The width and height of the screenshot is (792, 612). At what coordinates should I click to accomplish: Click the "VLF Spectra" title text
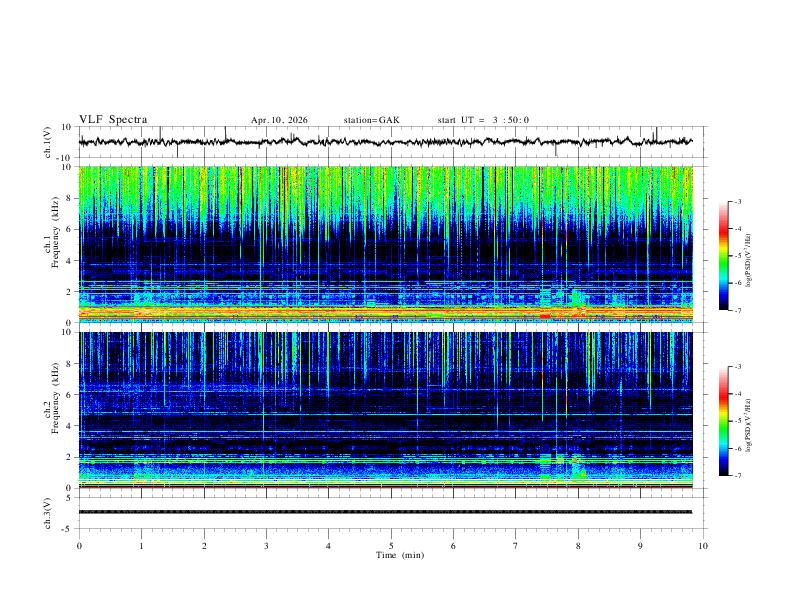(x=113, y=120)
